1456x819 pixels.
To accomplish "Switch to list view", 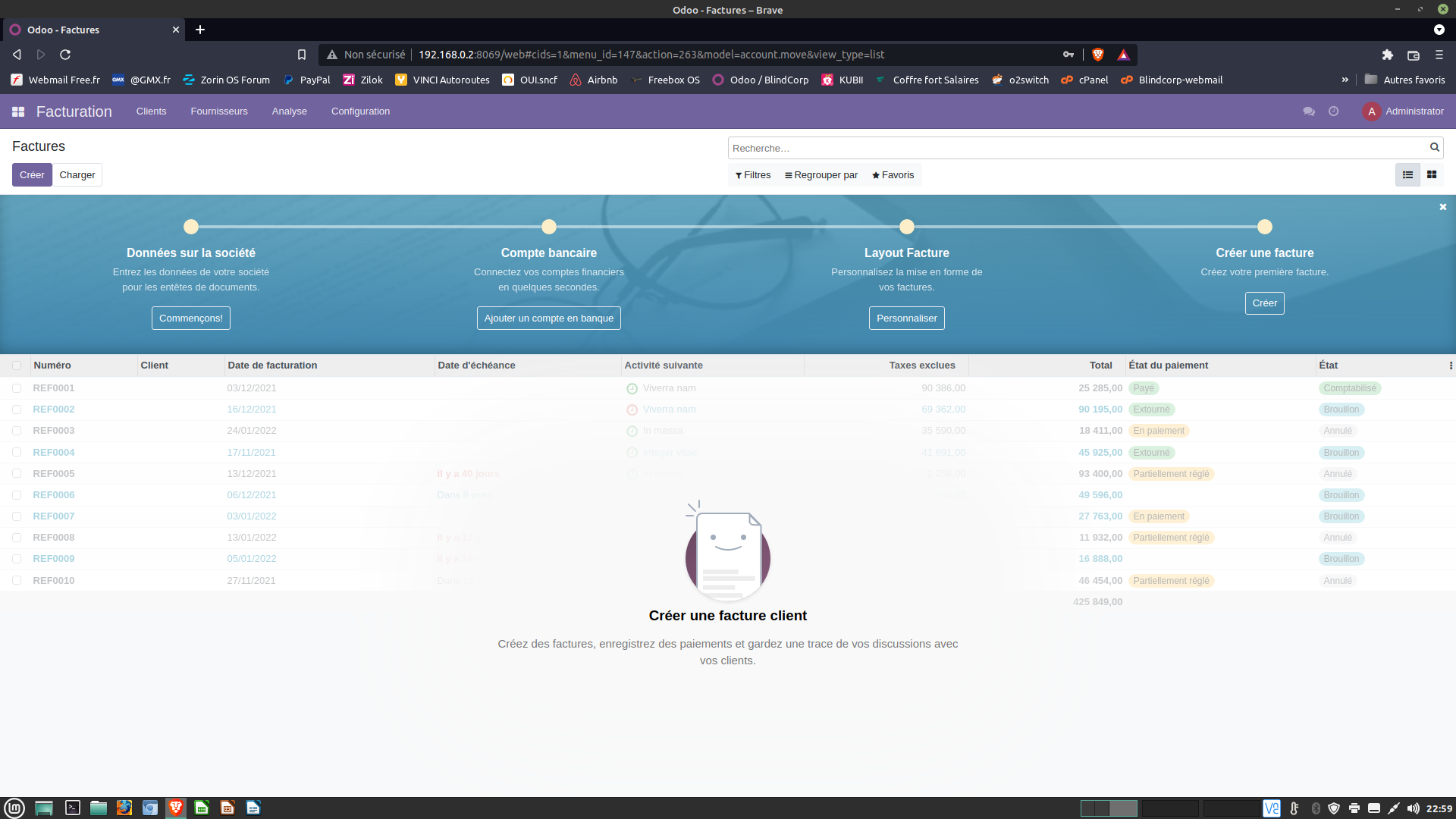I will click(x=1407, y=175).
